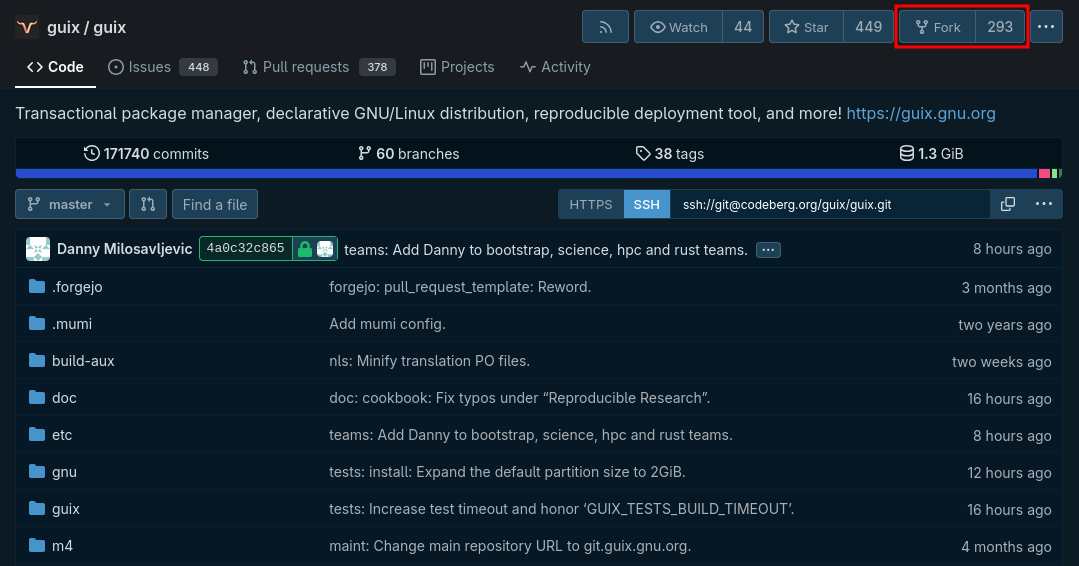This screenshot has height=566, width=1079.
Task: Open more clone options menu
Action: pyautogui.click(x=1043, y=204)
